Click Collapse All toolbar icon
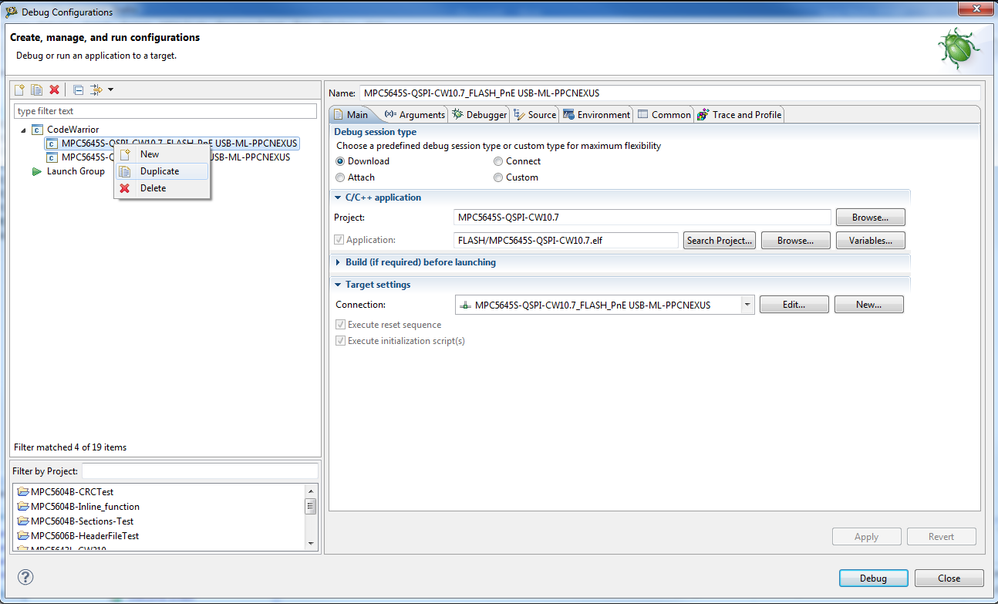This screenshot has width=998, height=604. (78, 90)
